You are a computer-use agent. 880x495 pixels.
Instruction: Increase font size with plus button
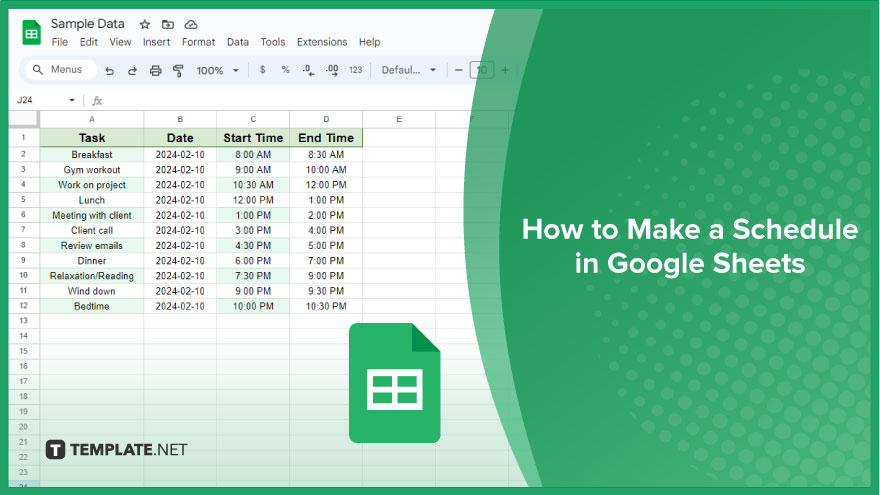click(x=505, y=70)
